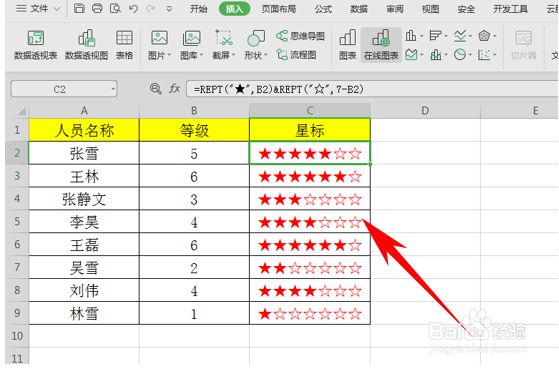Click the formula bar zoom magnifier icon
Screen dimensions: 559x368
point(155,88)
